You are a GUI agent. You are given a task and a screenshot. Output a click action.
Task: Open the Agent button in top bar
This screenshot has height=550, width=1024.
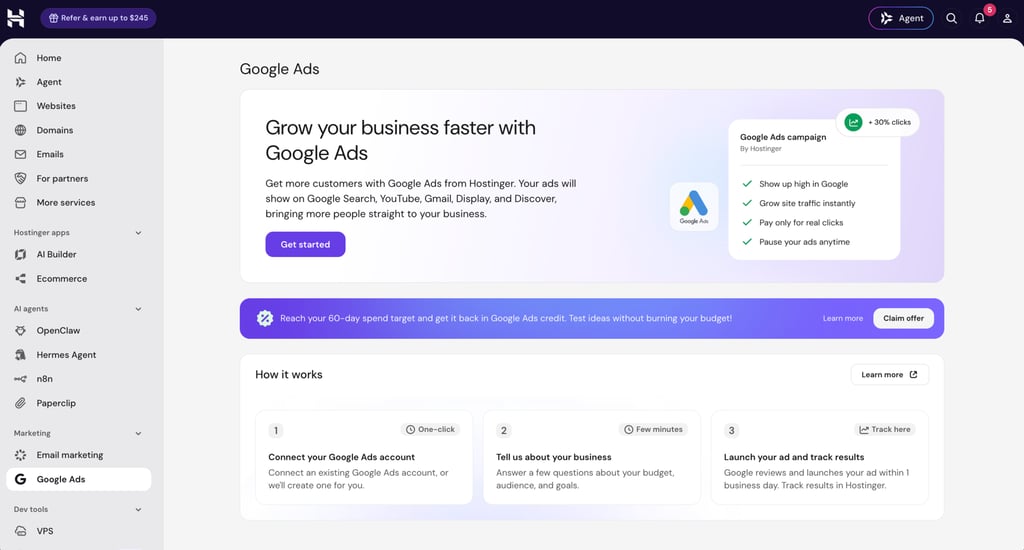click(901, 18)
